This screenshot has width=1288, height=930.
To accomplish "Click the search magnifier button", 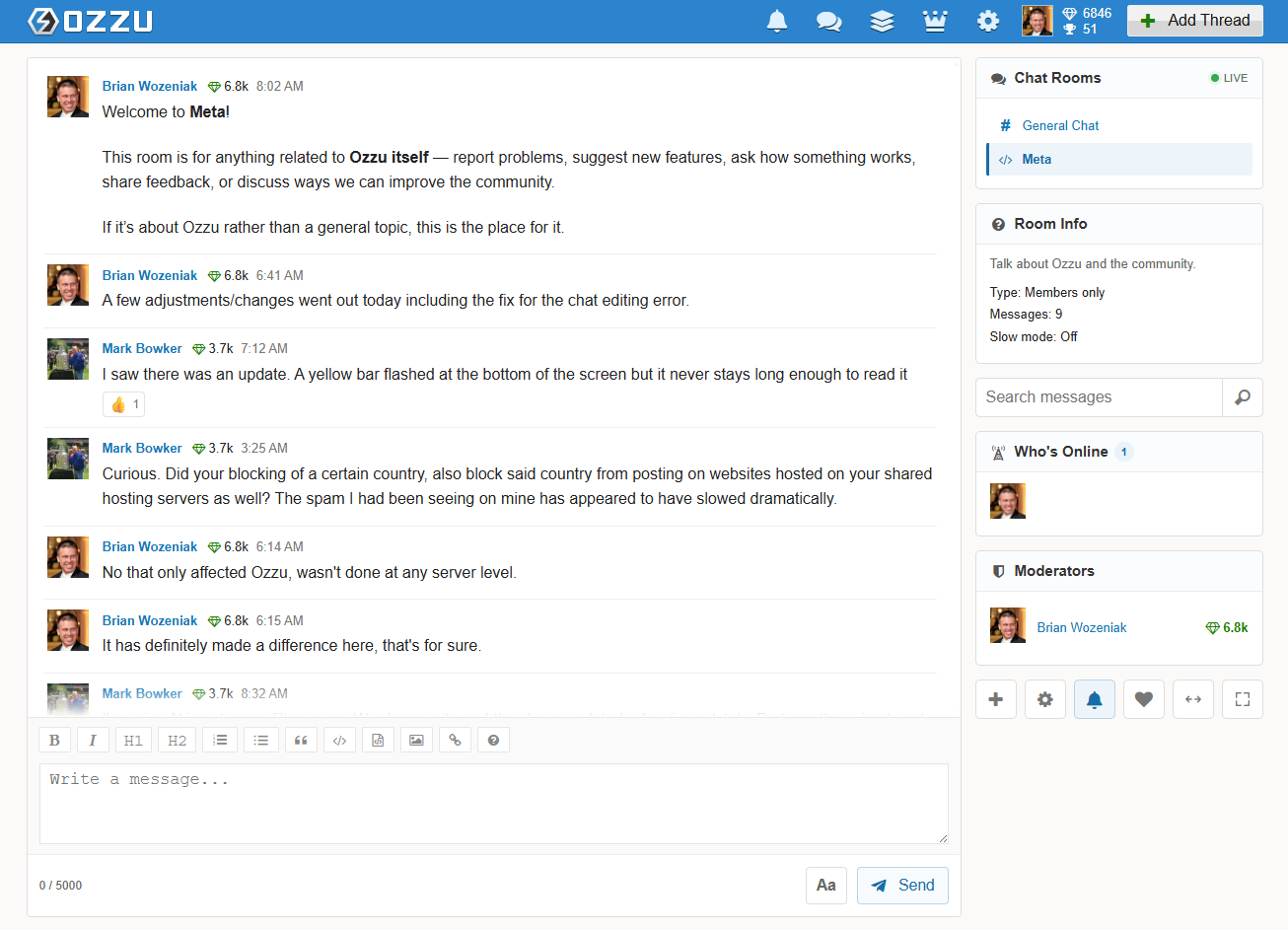I will pyautogui.click(x=1243, y=397).
